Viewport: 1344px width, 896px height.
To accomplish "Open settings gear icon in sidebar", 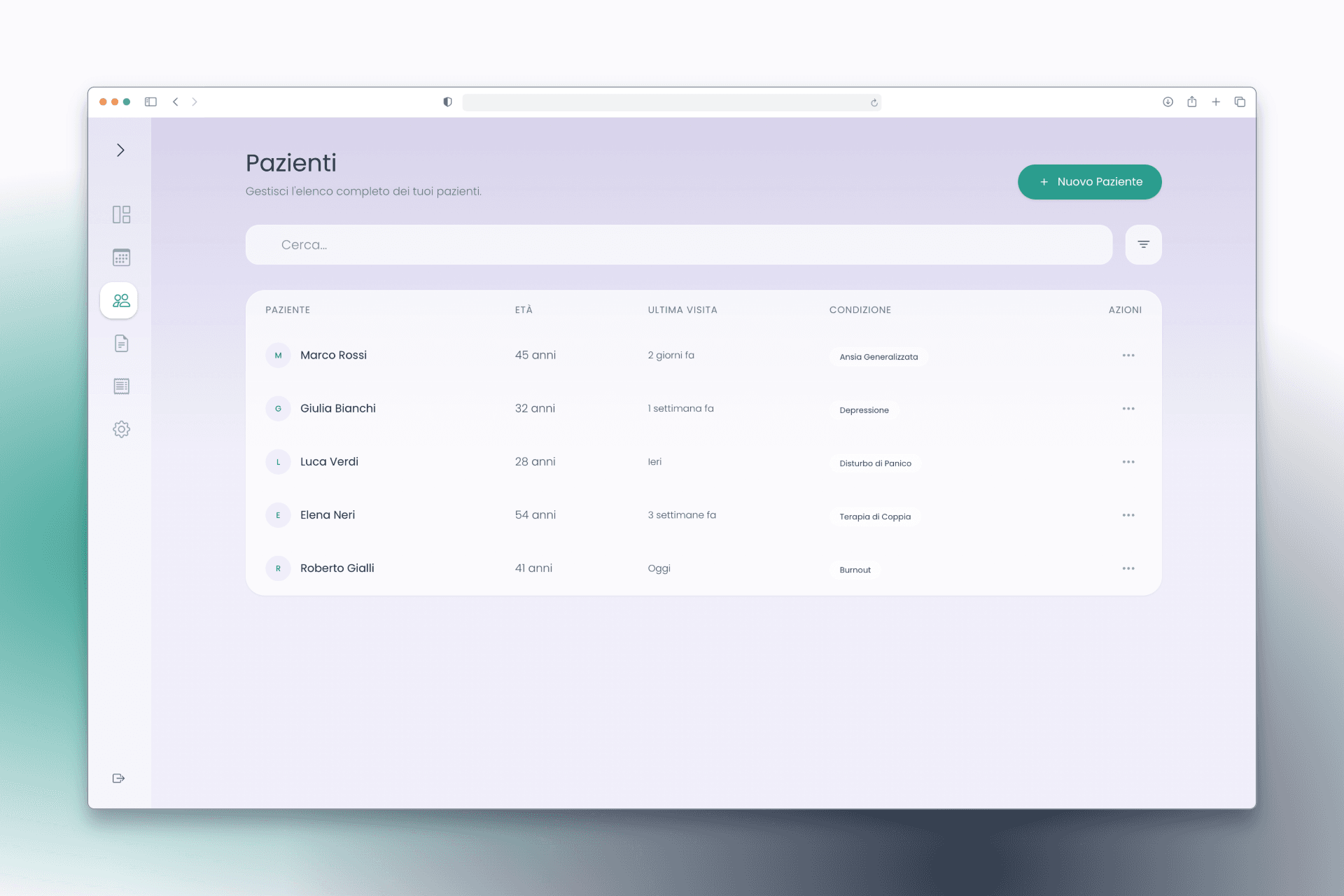I will click(121, 429).
